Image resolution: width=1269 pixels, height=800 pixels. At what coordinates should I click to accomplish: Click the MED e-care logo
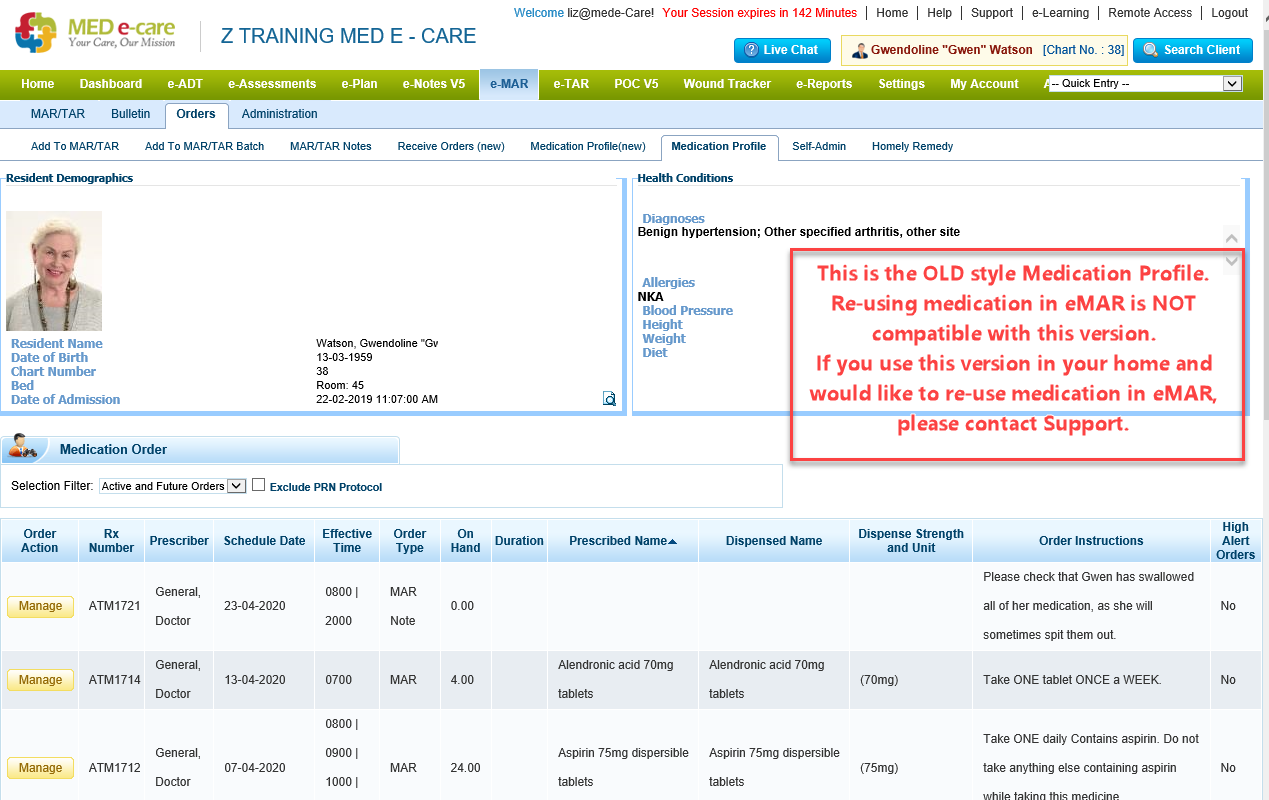[96, 34]
